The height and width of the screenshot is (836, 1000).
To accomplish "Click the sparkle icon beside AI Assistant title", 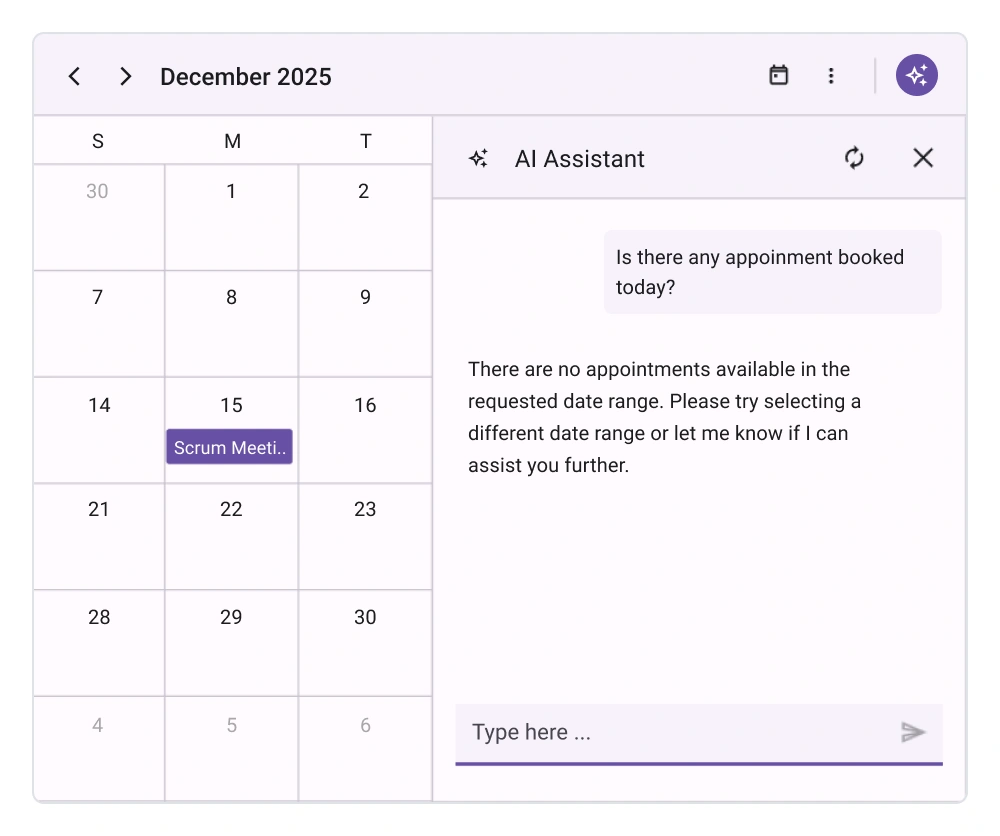I will click(x=478, y=158).
